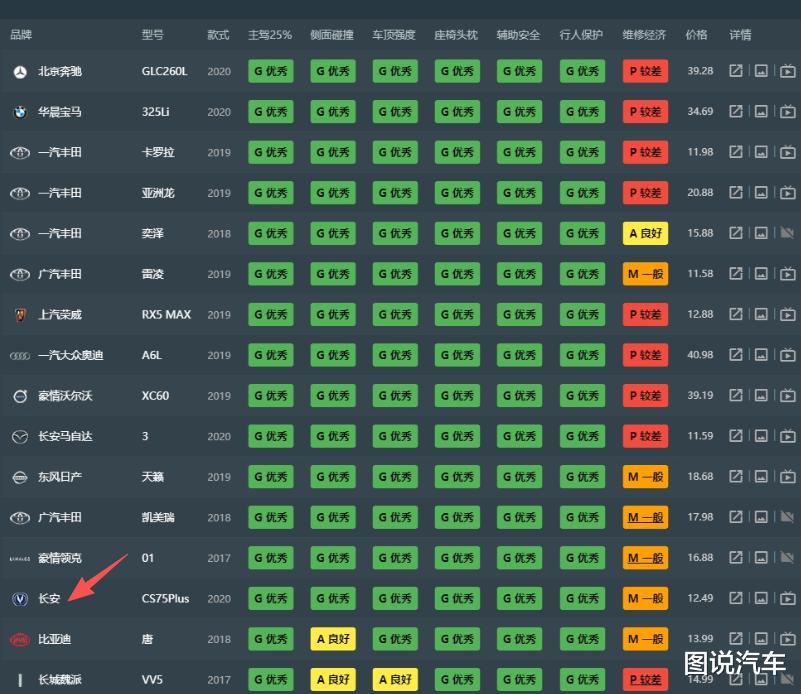Open details link icon for 亚洲龙
Image resolution: width=801 pixels, height=694 pixels.
(736, 193)
